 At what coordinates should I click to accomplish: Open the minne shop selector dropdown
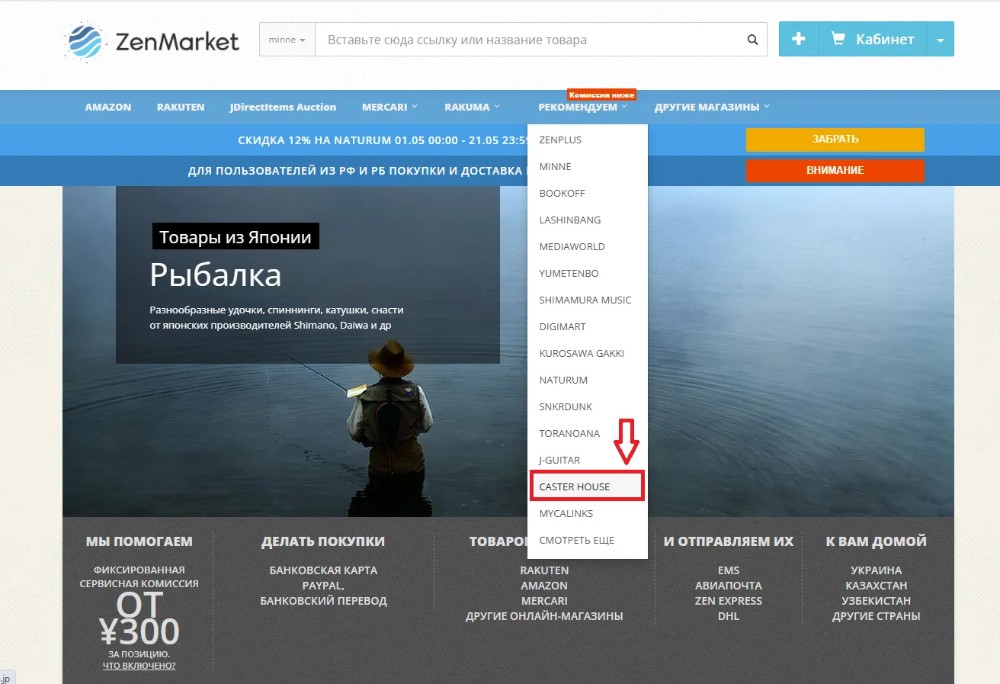[x=287, y=40]
